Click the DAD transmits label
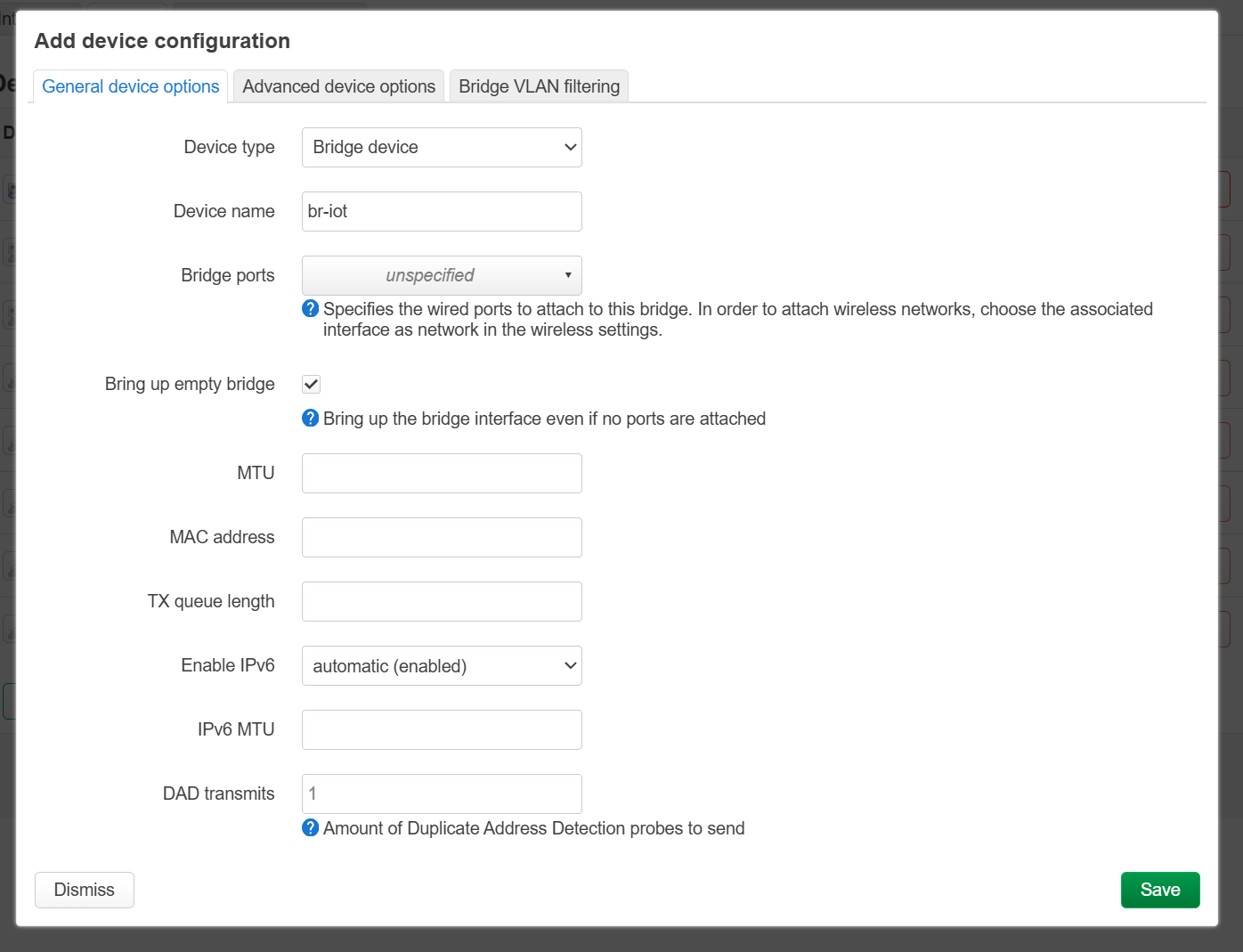This screenshot has height=952, width=1243. coord(218,793)
